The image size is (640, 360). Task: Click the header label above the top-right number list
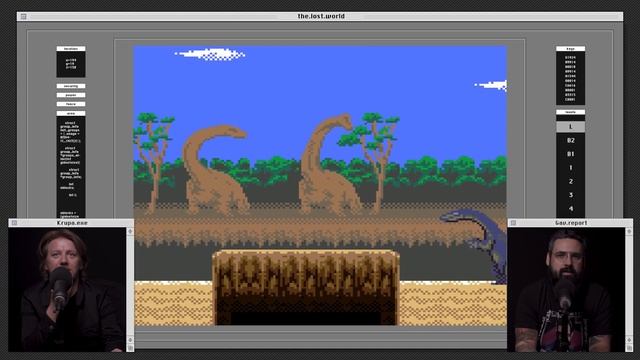(x=570, y=49)
